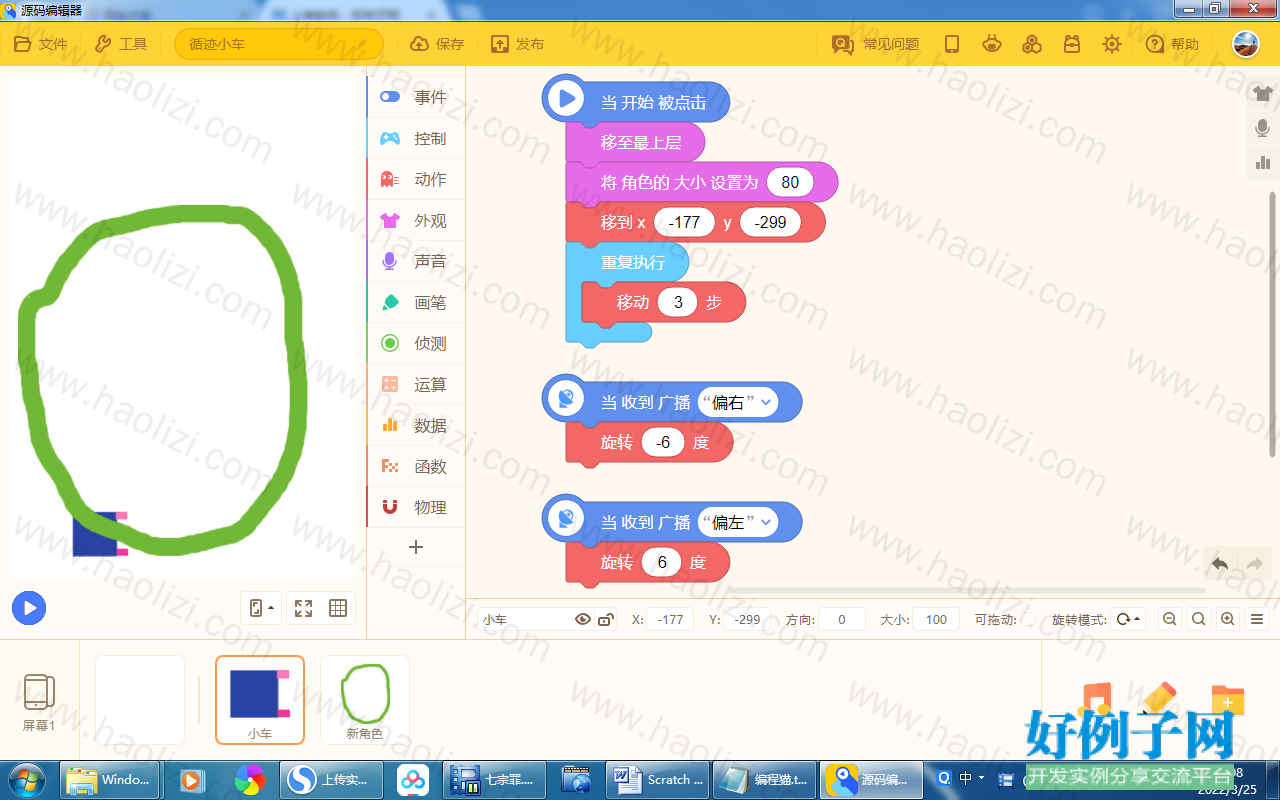Click the 发布 (Publish) button

coord(517,44)
